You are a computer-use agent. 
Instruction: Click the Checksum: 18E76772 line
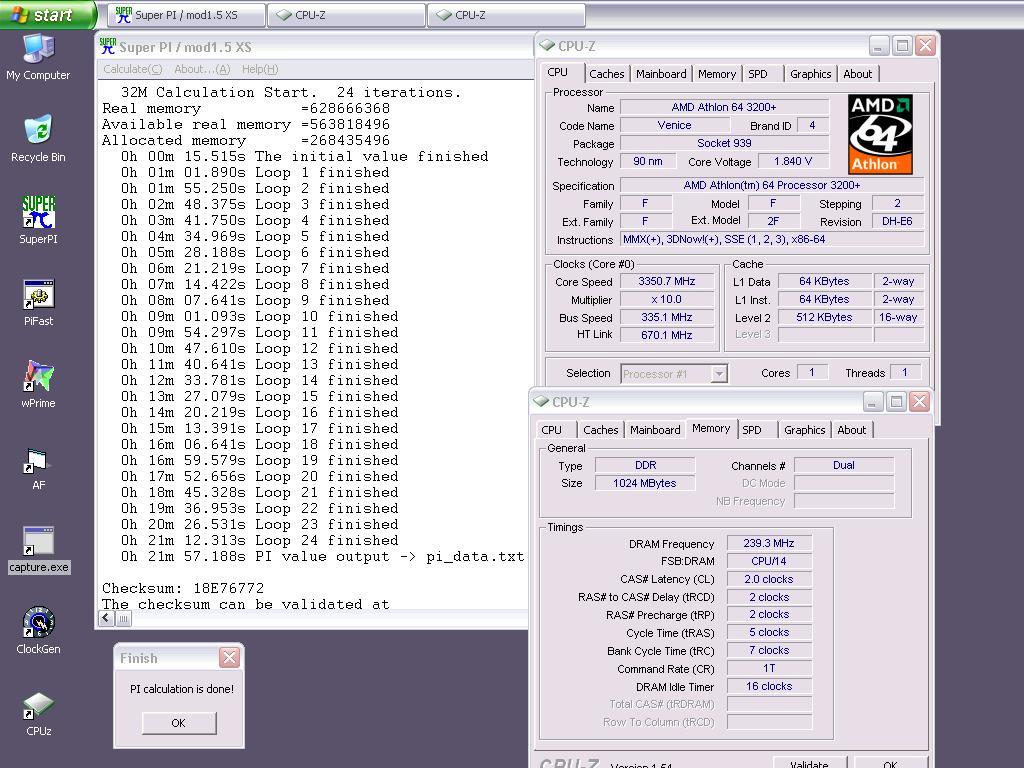(183, 588)
